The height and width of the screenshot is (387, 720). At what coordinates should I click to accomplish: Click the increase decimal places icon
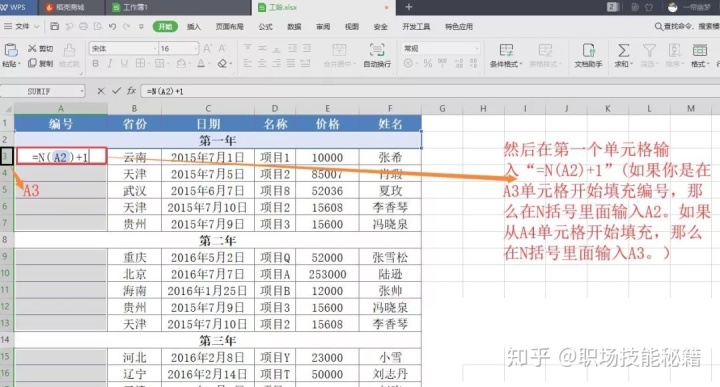[x=459, y=63]
